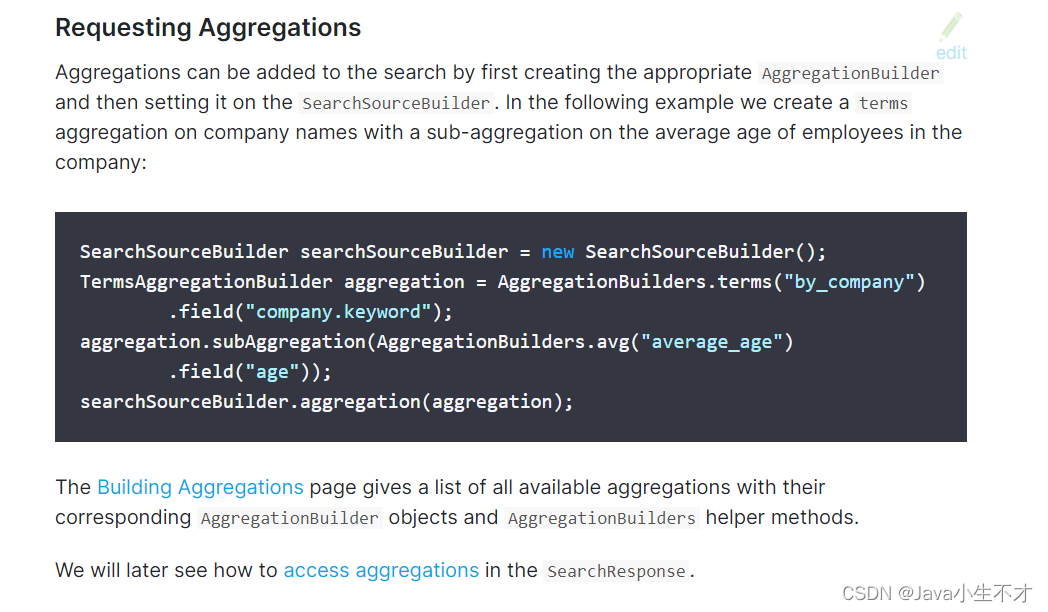Click the SearchResponse inline code term

616,571
